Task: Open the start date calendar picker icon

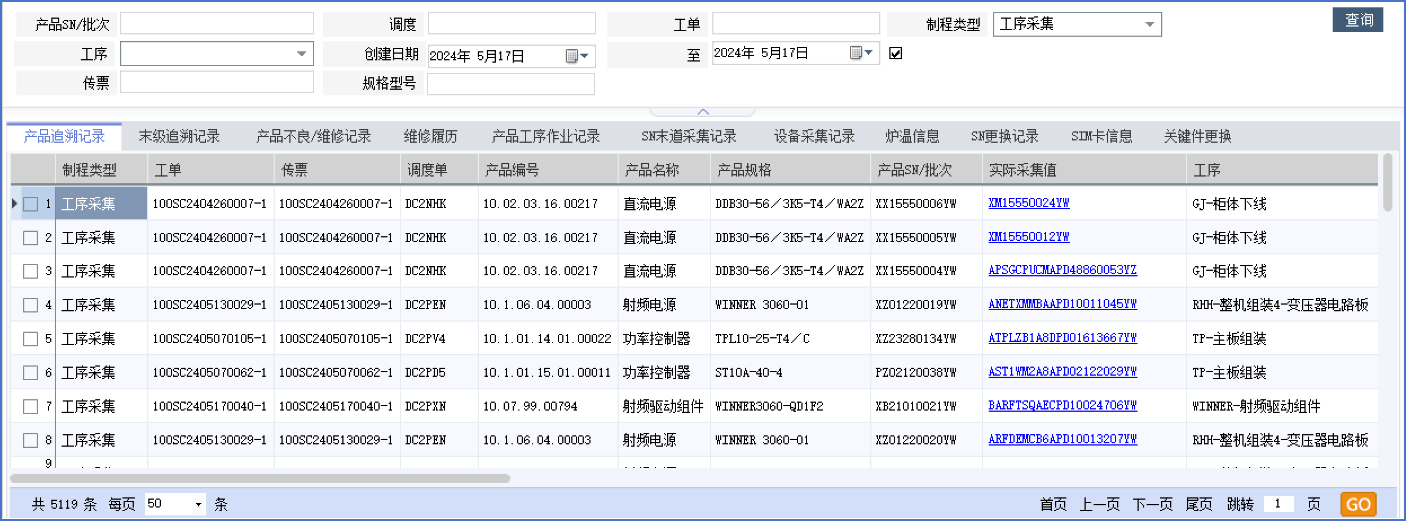Action: click(x=574, y=56)
